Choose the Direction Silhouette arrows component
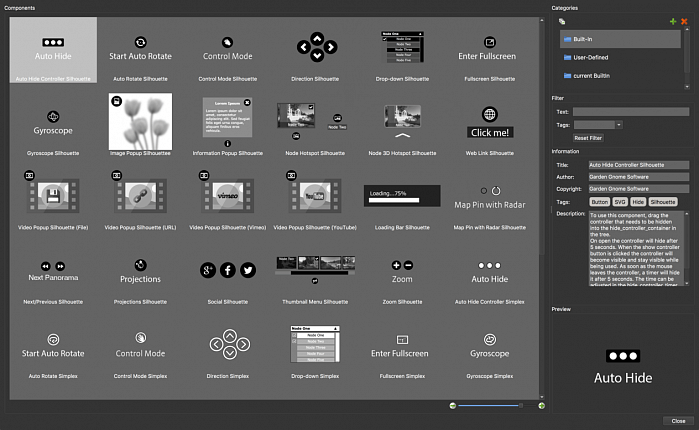This screenshot has width=699, height=430. [316, 47]
